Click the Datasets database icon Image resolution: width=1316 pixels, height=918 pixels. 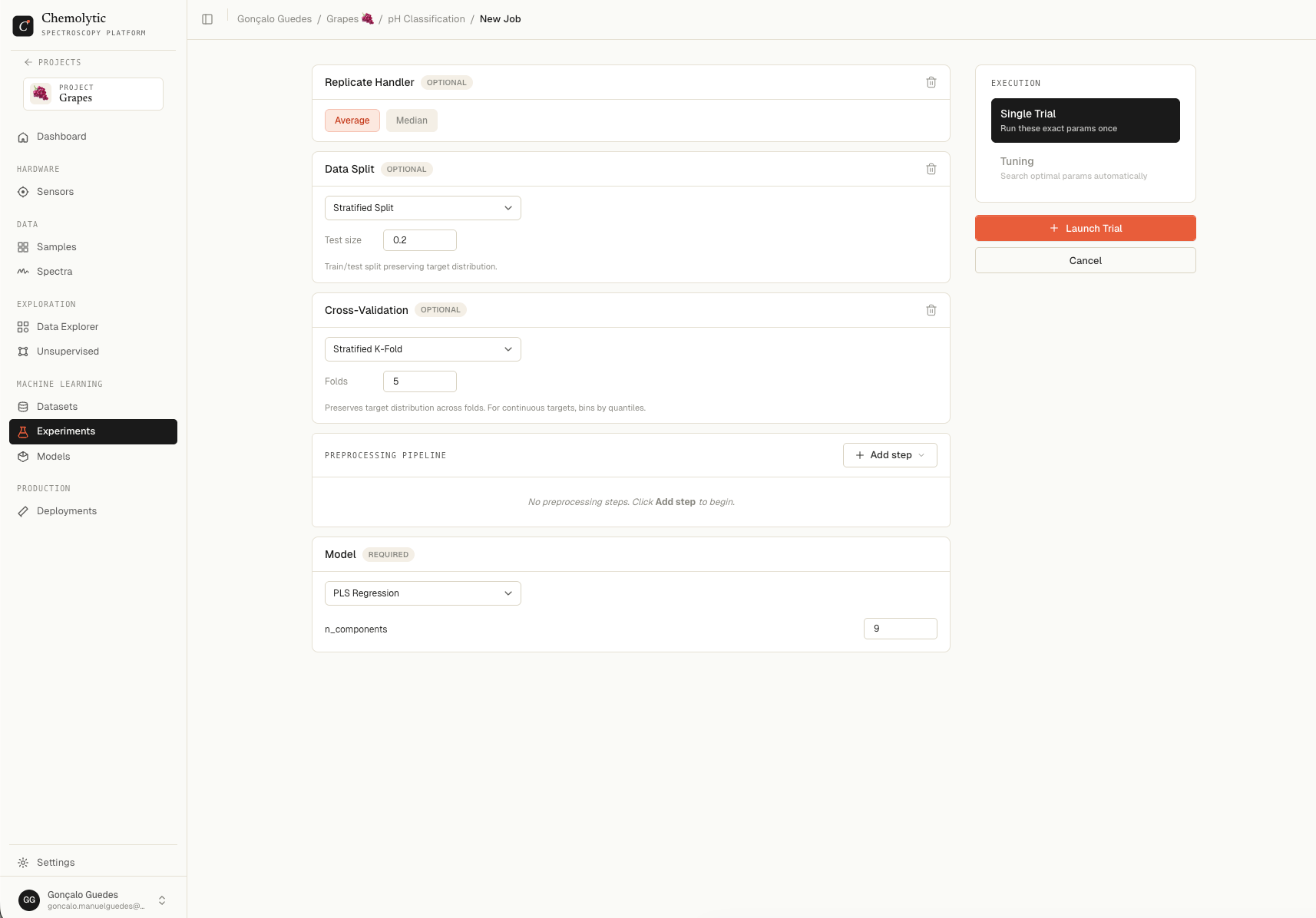pyautogui.click(x=23, y=407)
